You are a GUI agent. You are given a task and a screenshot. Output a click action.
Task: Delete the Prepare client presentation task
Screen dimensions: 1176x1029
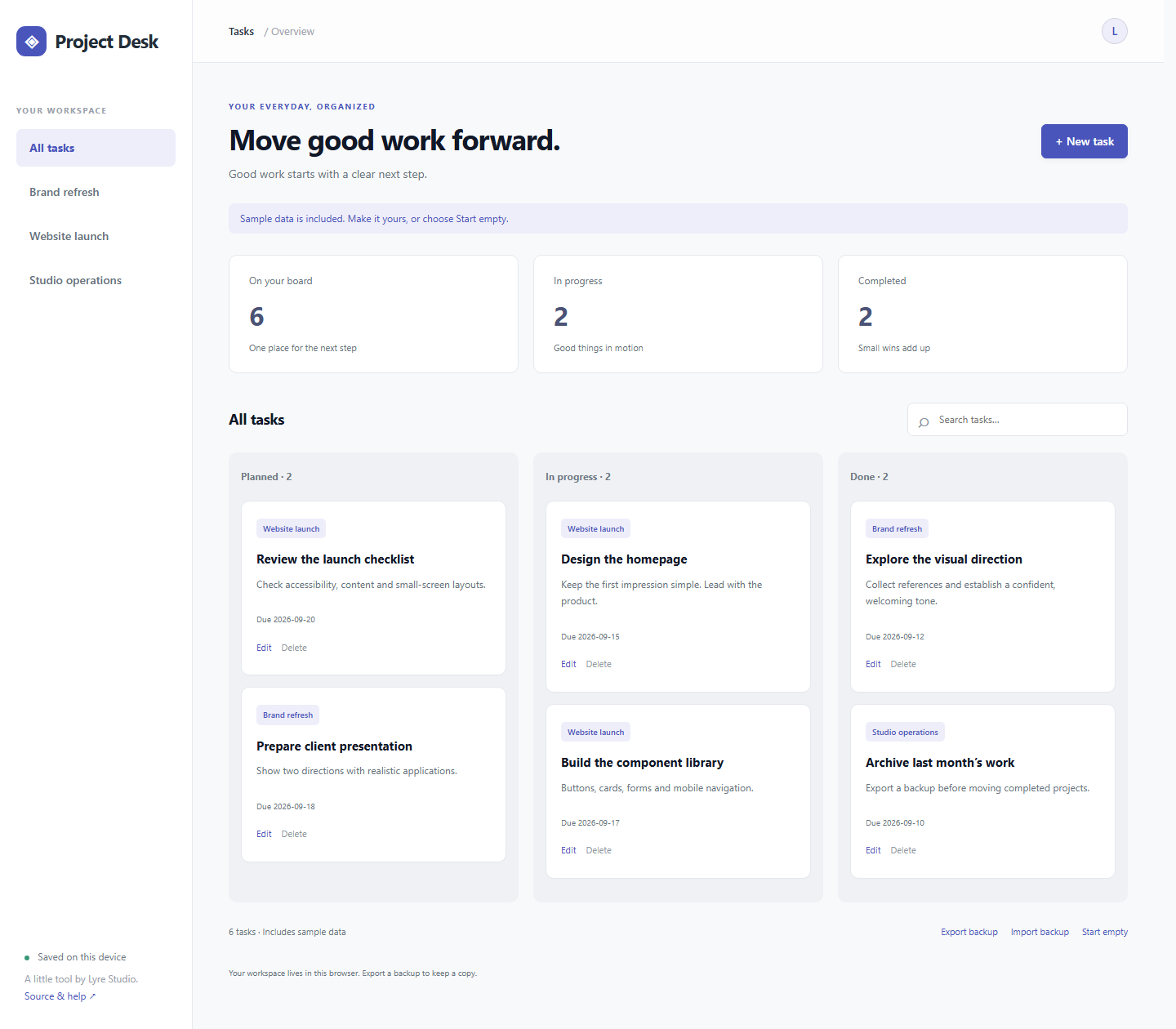pos(294,834)
